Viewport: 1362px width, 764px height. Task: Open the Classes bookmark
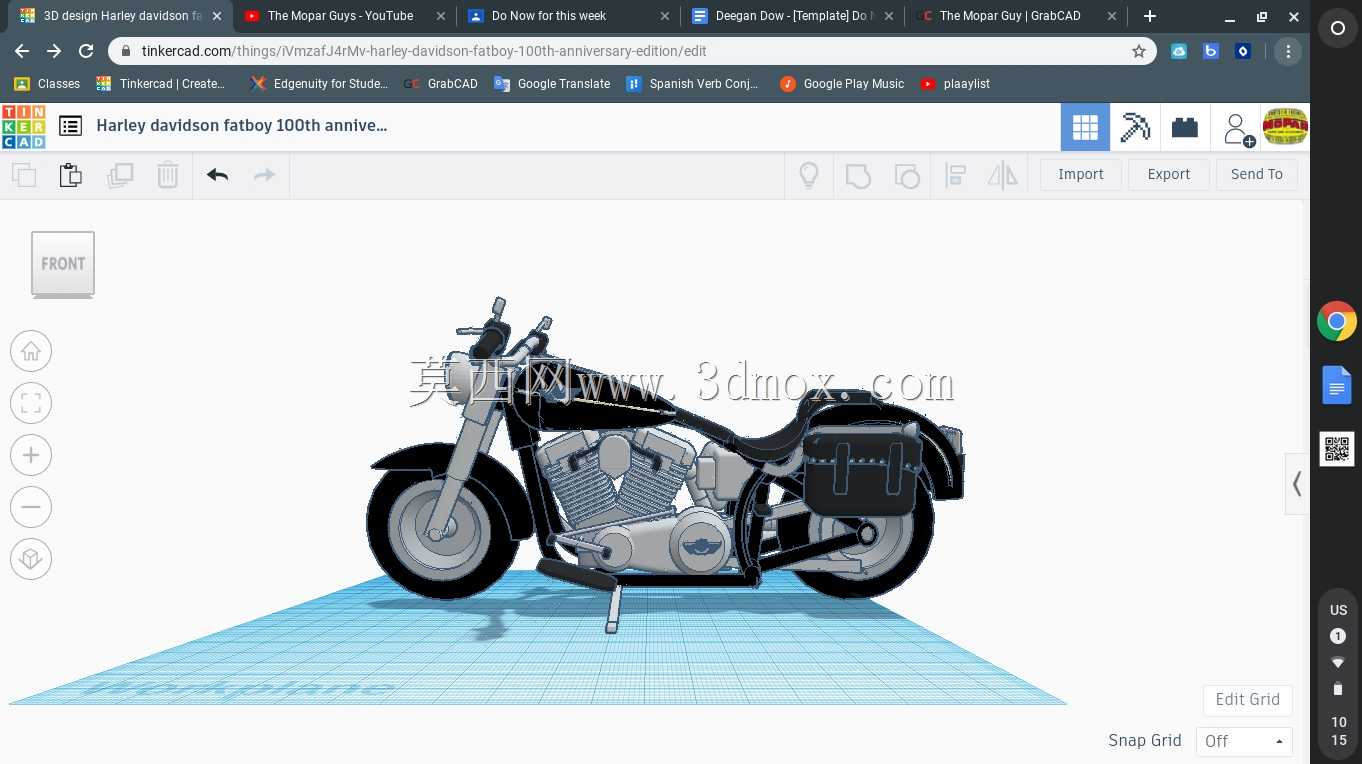pos(47,84)
